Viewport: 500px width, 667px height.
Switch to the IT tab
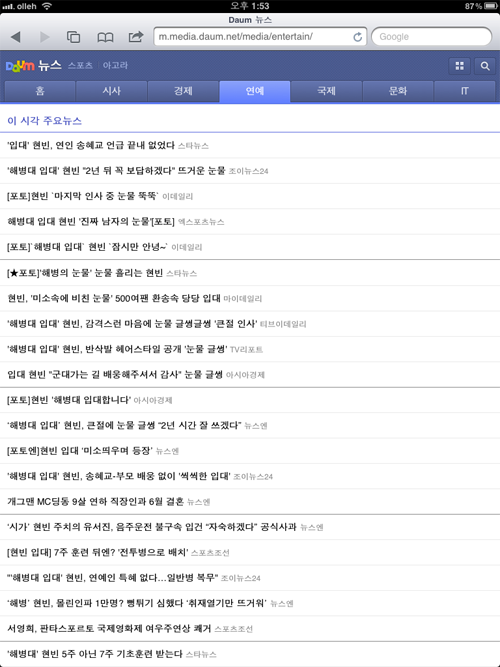pyautogui.click(x=465, y=91)
